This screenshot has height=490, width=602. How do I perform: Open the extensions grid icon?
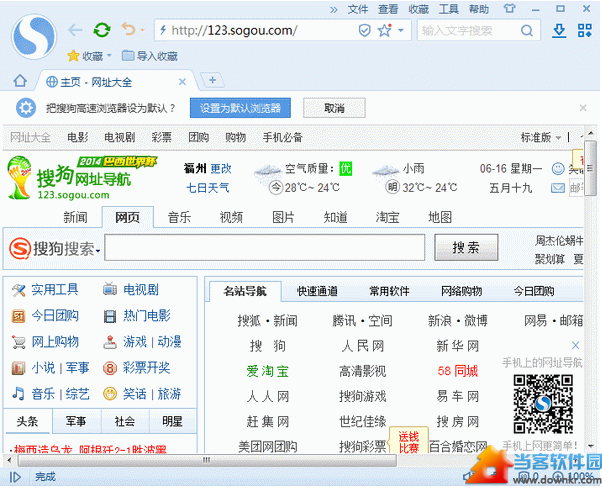[585, 30]
